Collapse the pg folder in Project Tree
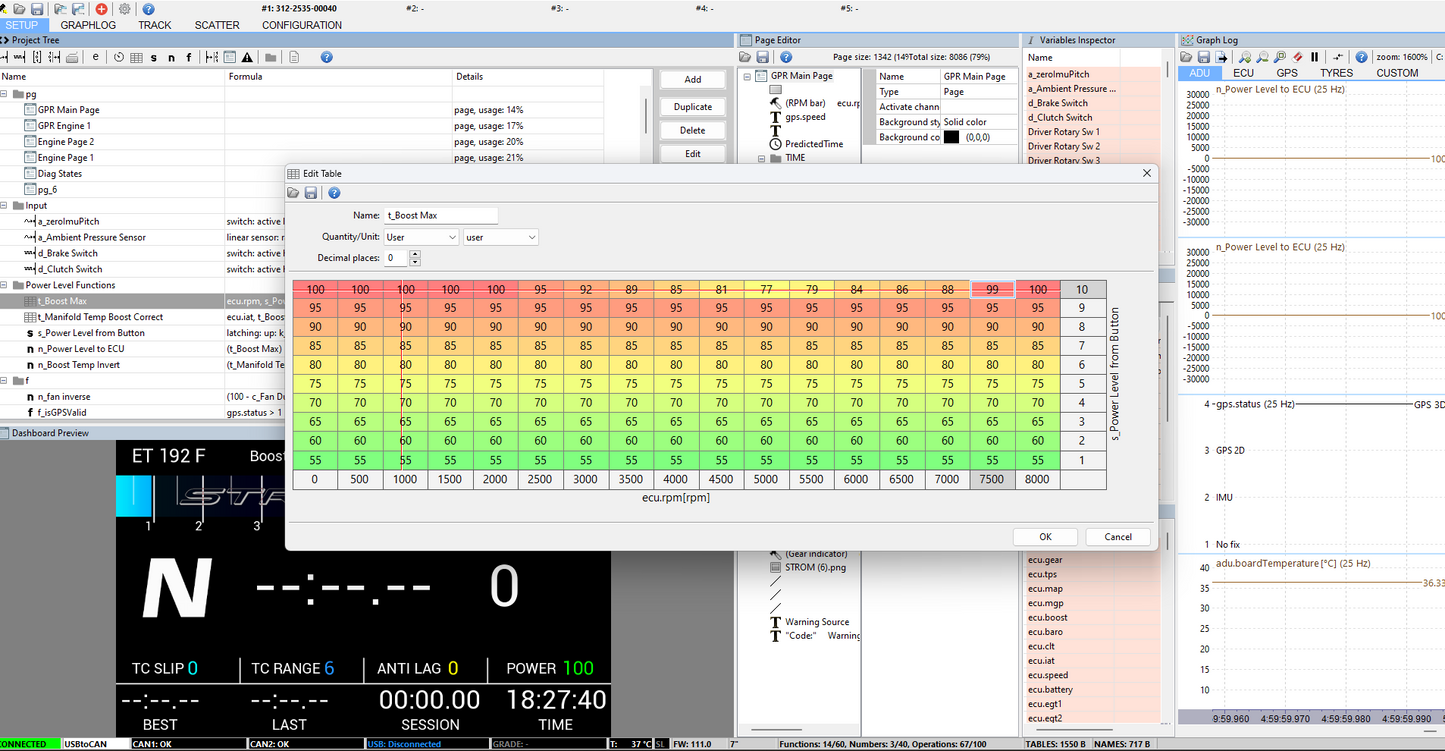The width and height of the screenshot is (1445, 751). click(5, 94)
